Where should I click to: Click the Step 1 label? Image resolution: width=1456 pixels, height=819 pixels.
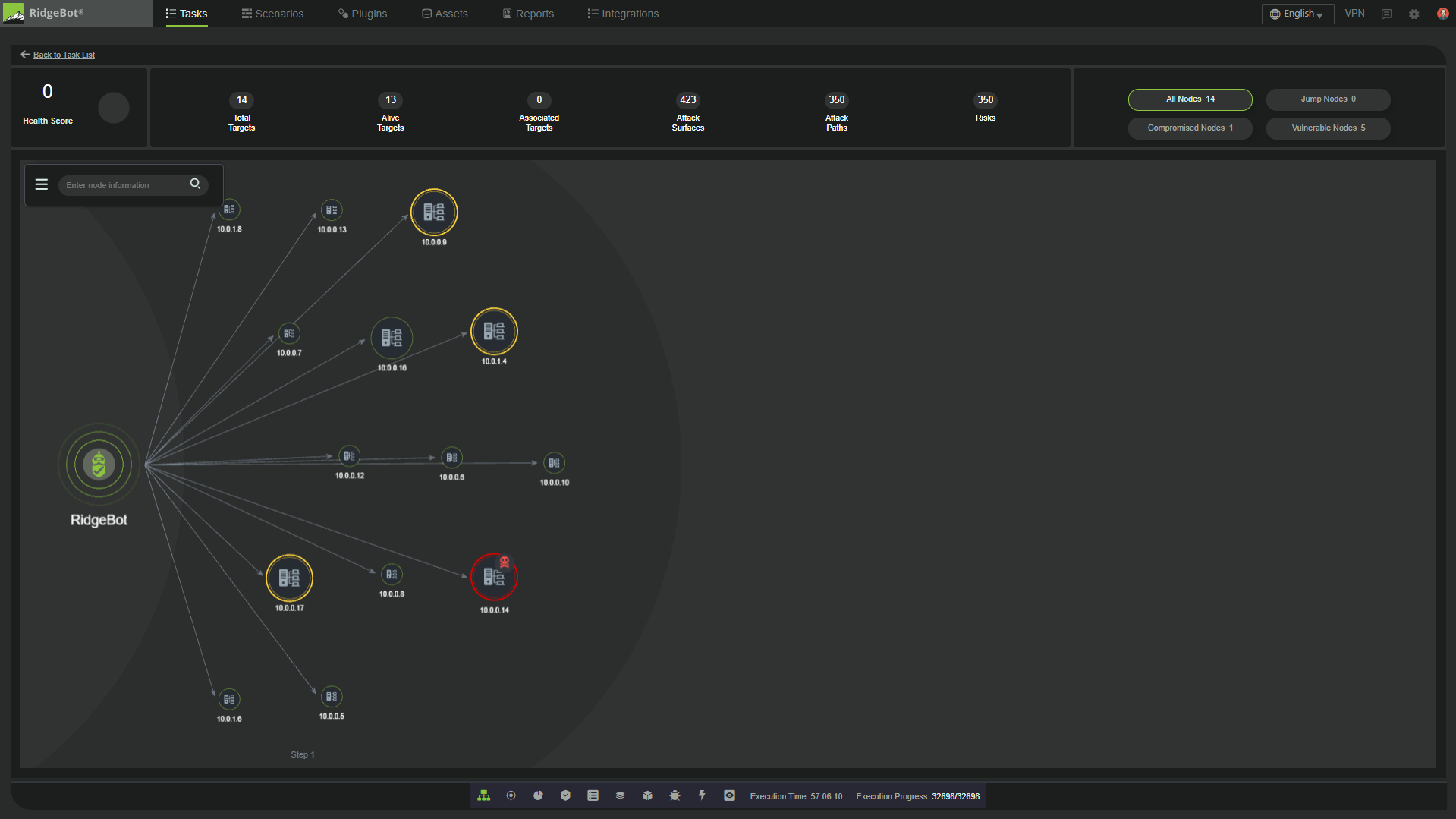click(302, 754)
